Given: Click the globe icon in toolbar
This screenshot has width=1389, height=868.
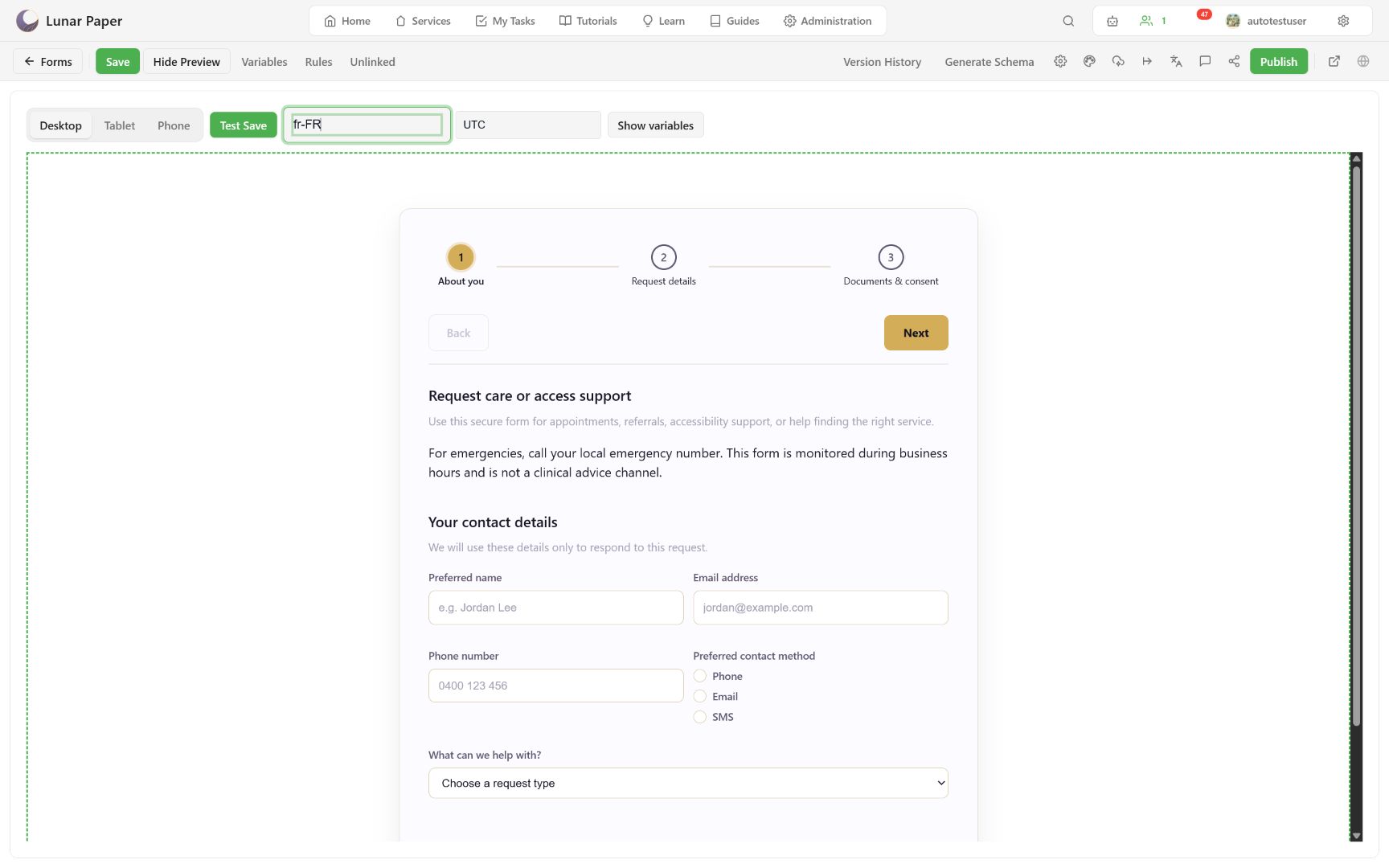Looking at the screenshot, I should click(x=1363, y=61).
